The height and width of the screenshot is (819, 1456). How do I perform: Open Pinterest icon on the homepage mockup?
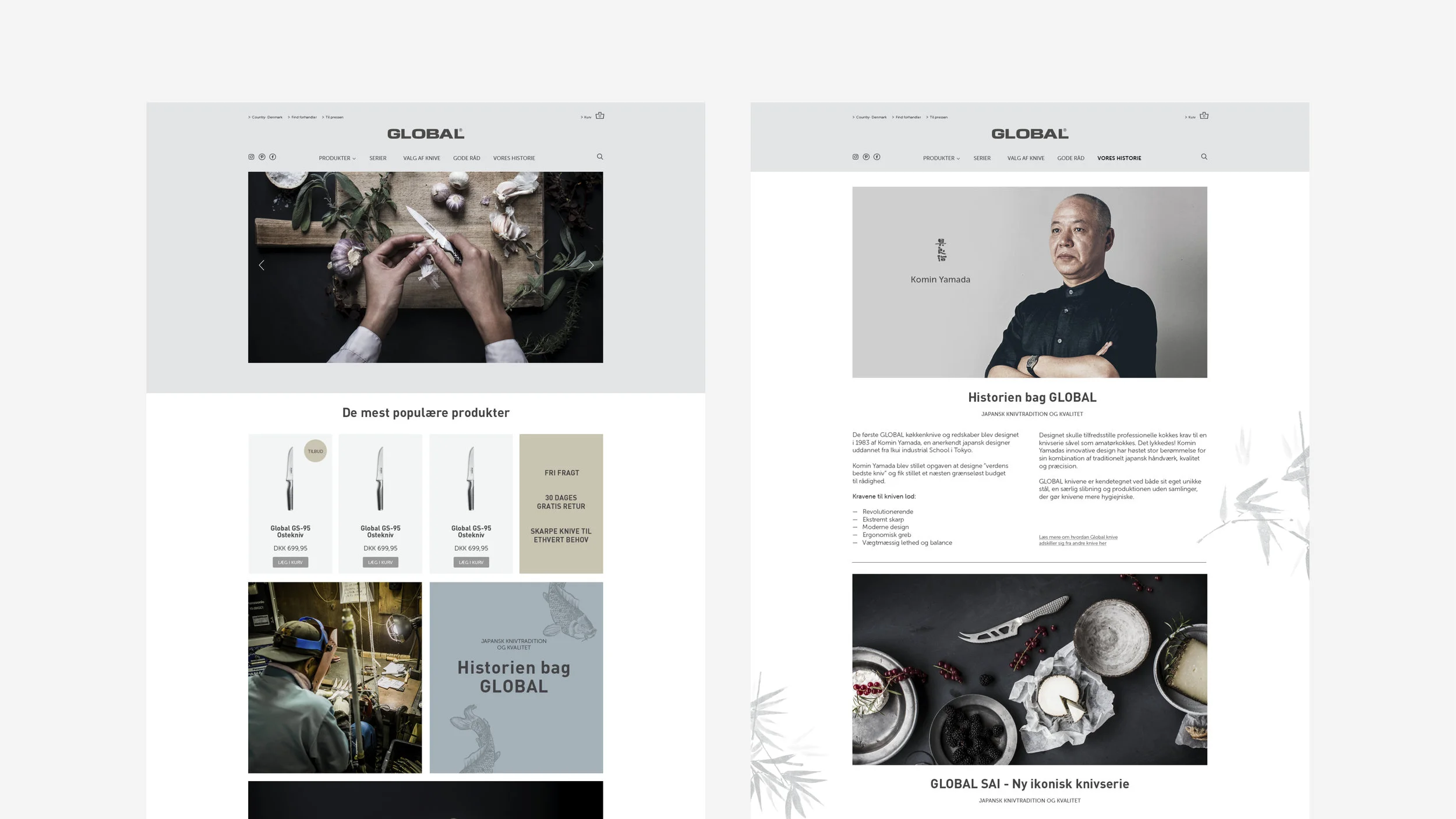point(262,157)
